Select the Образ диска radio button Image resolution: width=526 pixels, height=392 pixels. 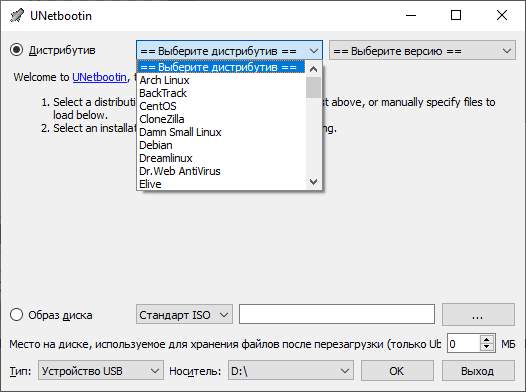[x=16, y=315]
